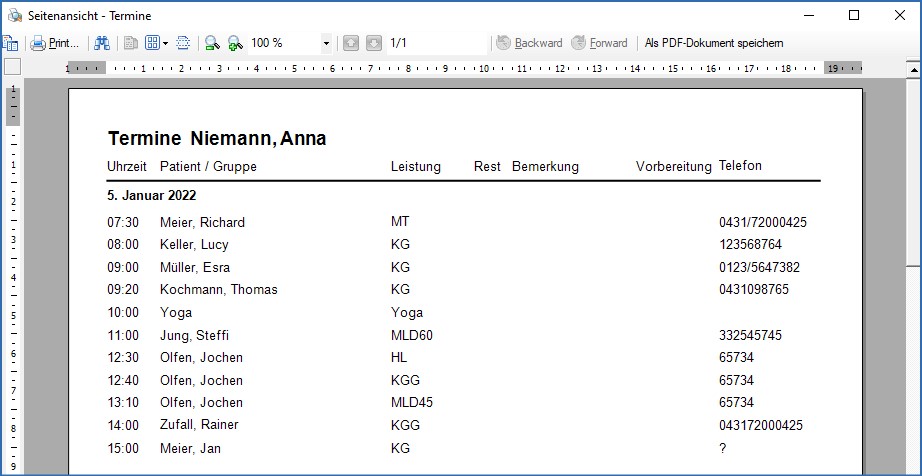Click phone number '043172000425'
This screenshot has width=922, height=476.
761,425
